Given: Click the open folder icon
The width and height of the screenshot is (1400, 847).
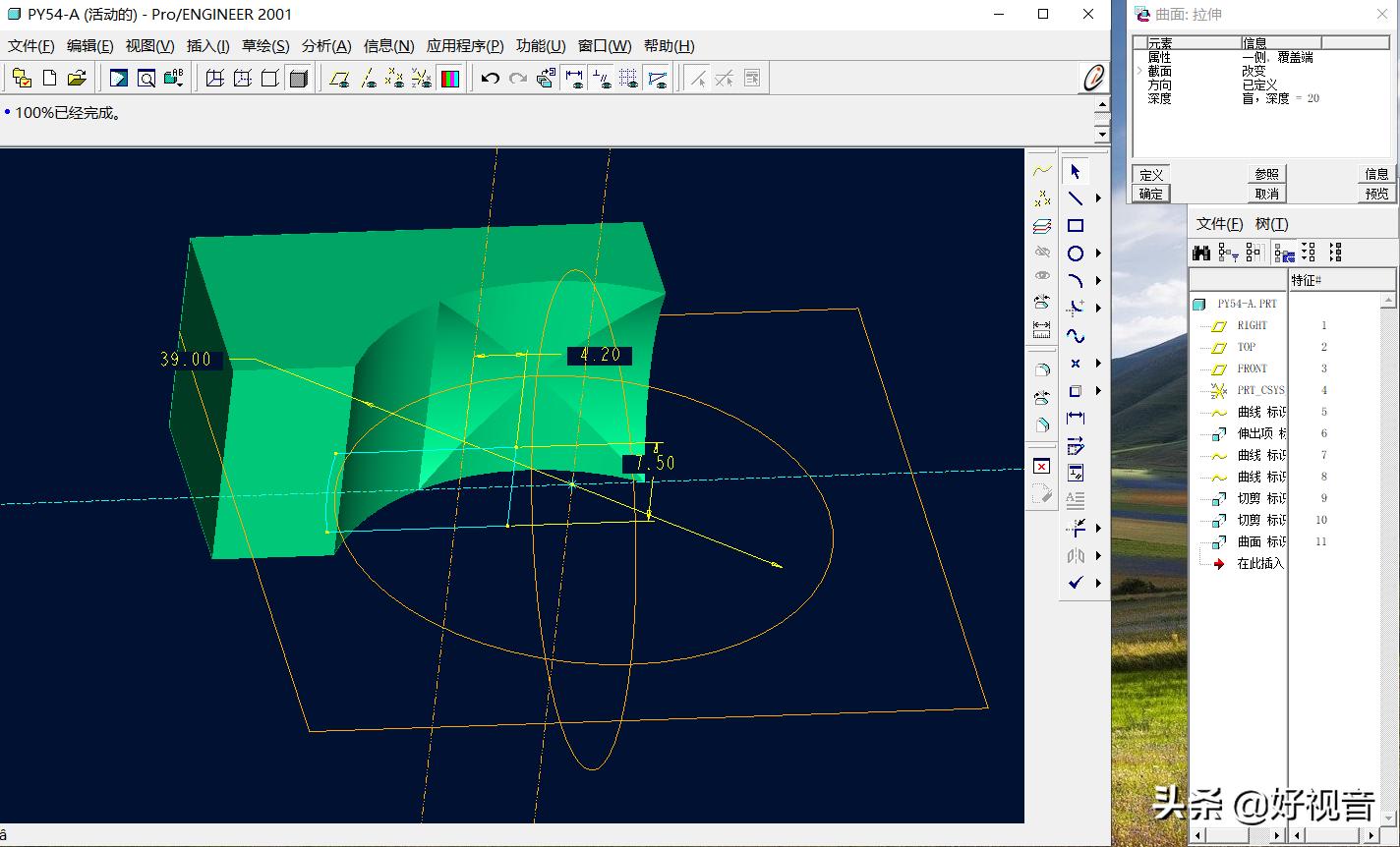Looking at the screenshot, I should pos(77,79).
